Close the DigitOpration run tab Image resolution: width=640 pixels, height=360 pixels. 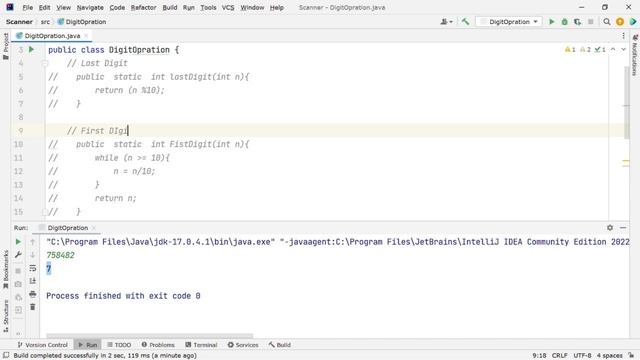click(94, 228)
